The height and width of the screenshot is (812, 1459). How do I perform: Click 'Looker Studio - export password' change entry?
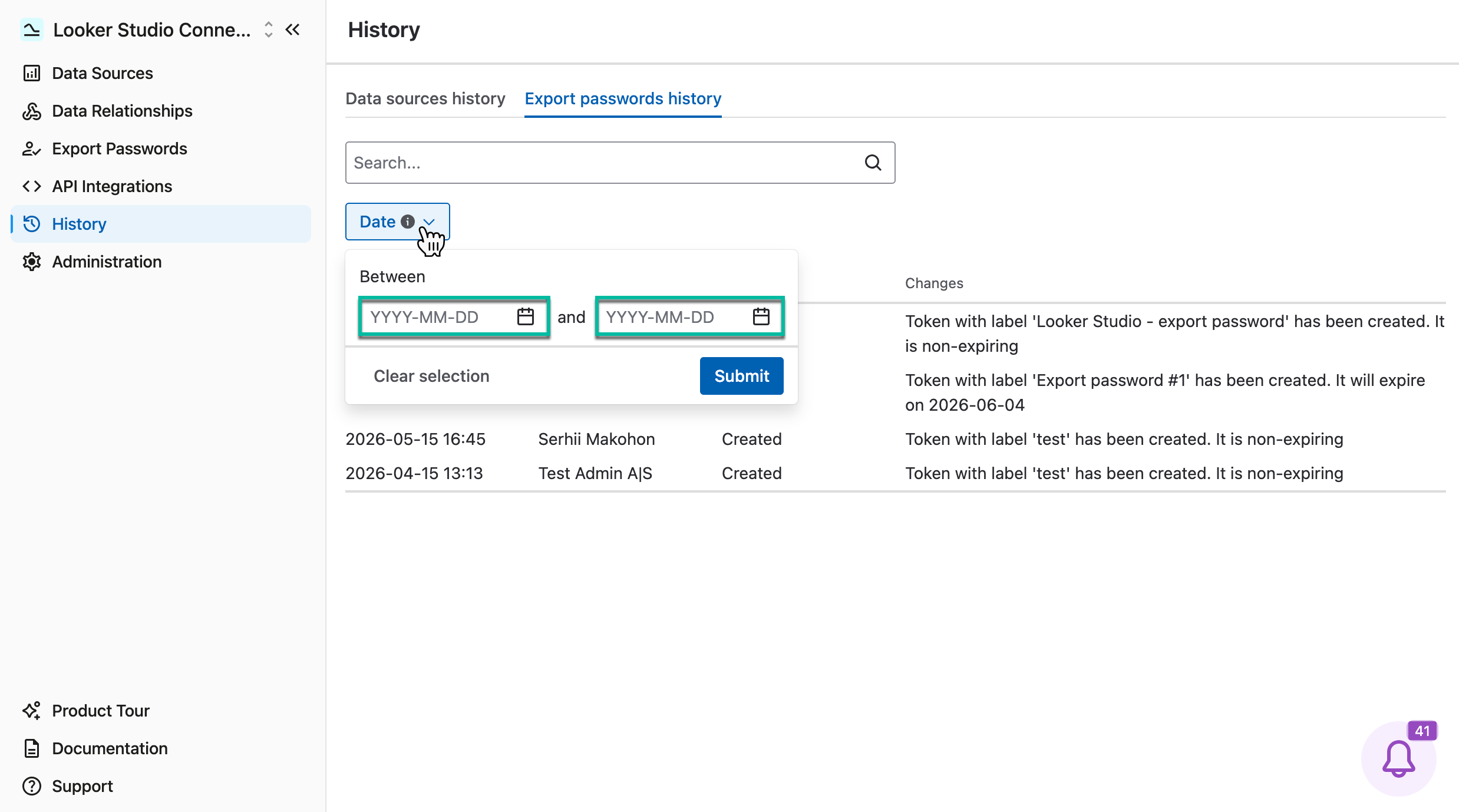tap(1175, 334)
